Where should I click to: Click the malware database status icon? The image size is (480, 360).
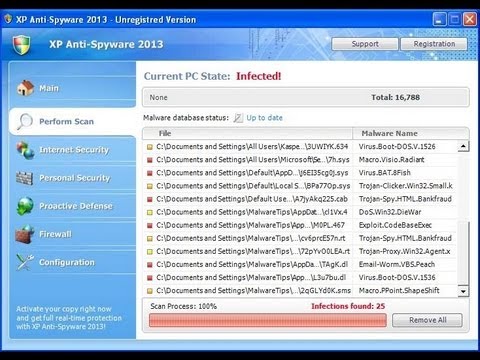click(x=238, y=117)
